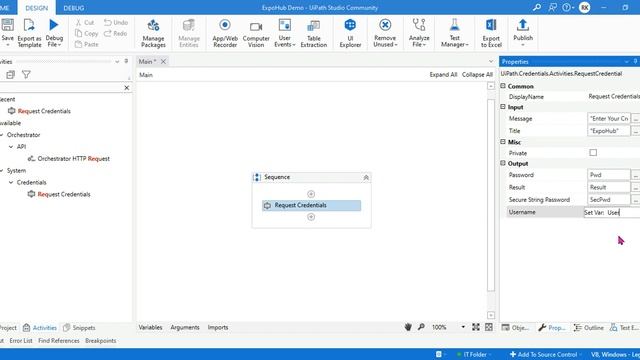Open the Help question mark menu
The image size is (640, 360).
click(x=567, y=7)
